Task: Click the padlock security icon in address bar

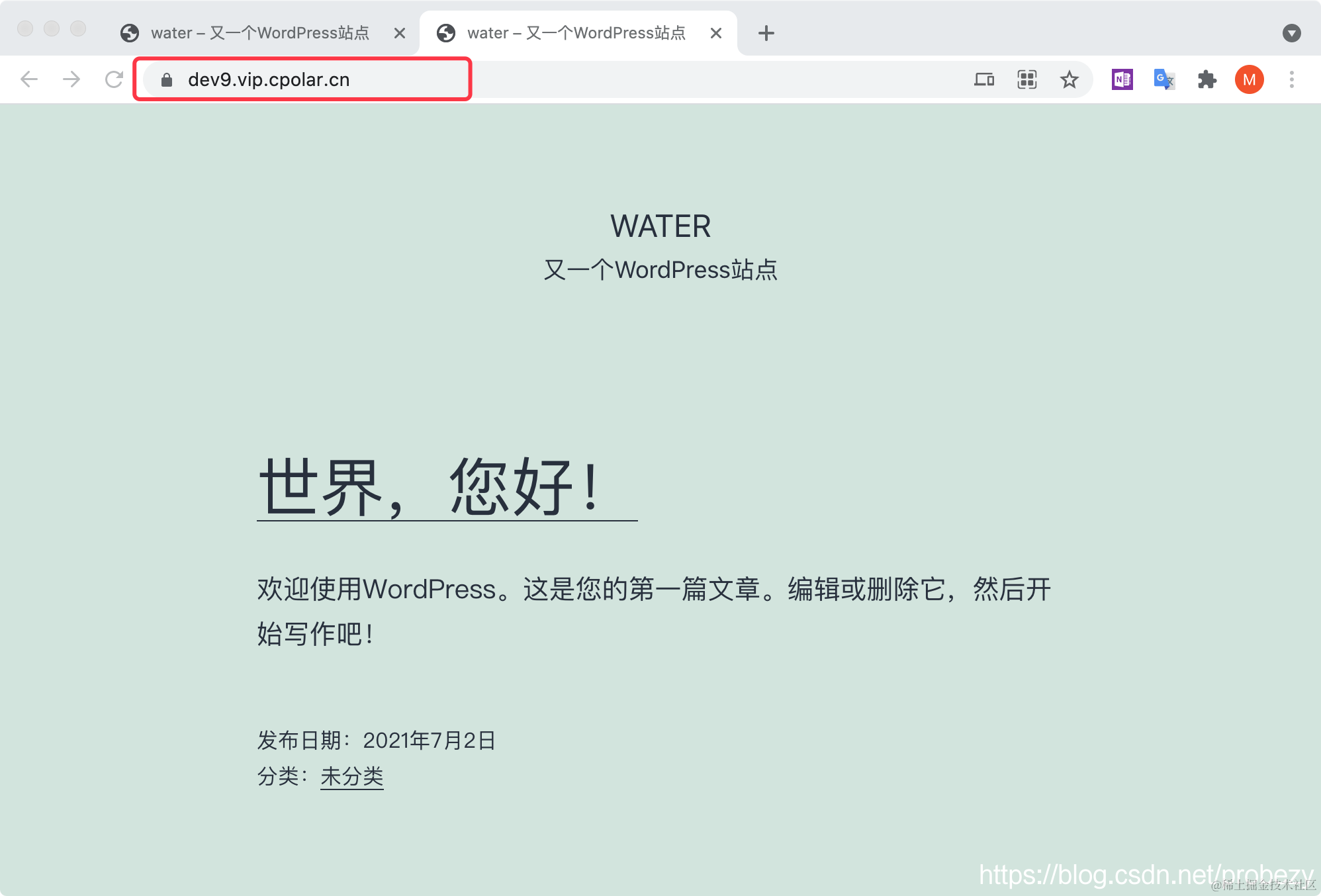Action: click(x=165, y=79)
